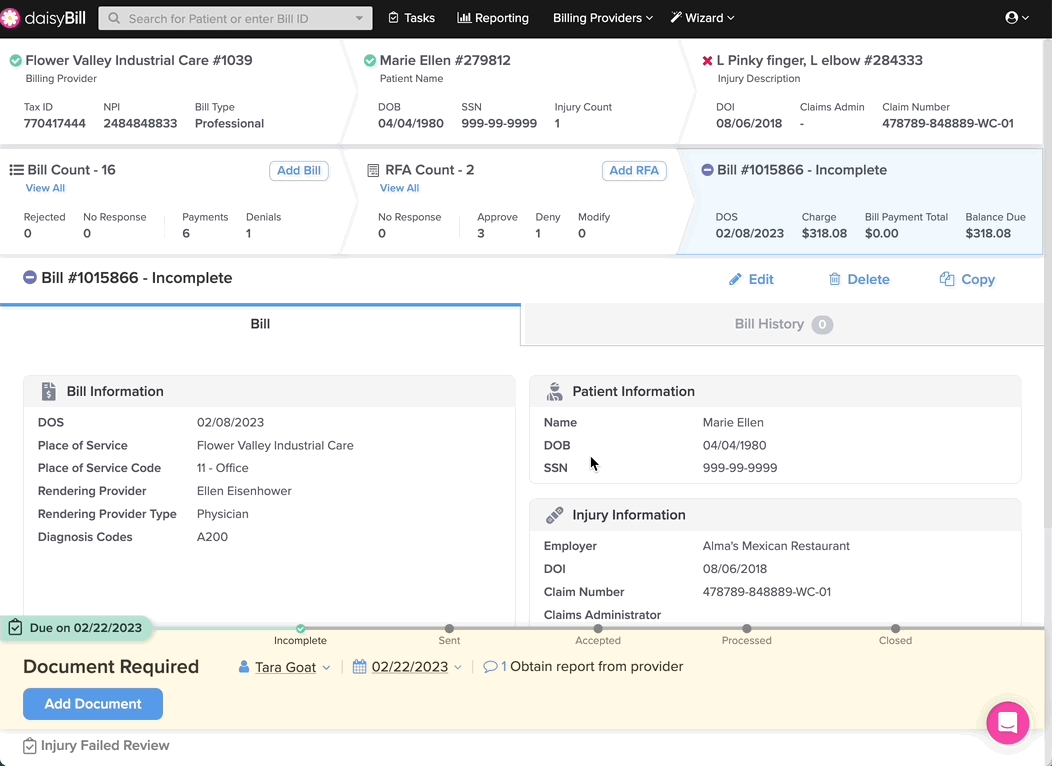Click the Bill Count list icon
Viewport: 1052px width, 766px height.
coord(16,170)
